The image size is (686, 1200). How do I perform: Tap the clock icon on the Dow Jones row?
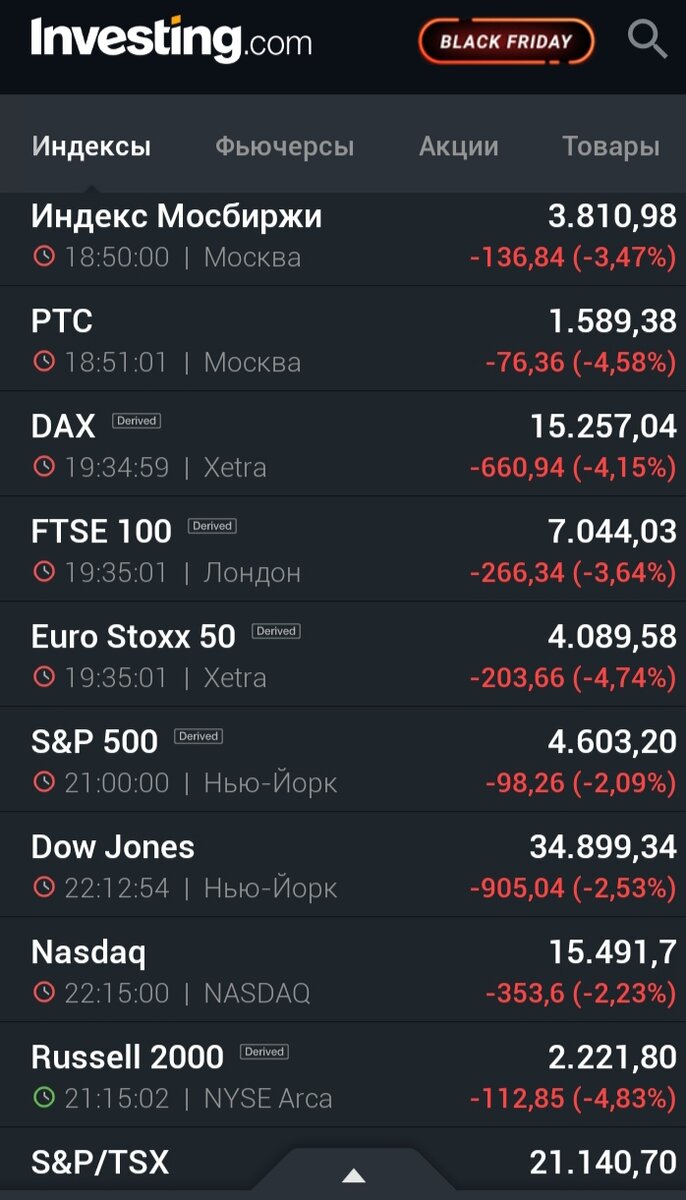pyautogui.click(x=43, y=888)
